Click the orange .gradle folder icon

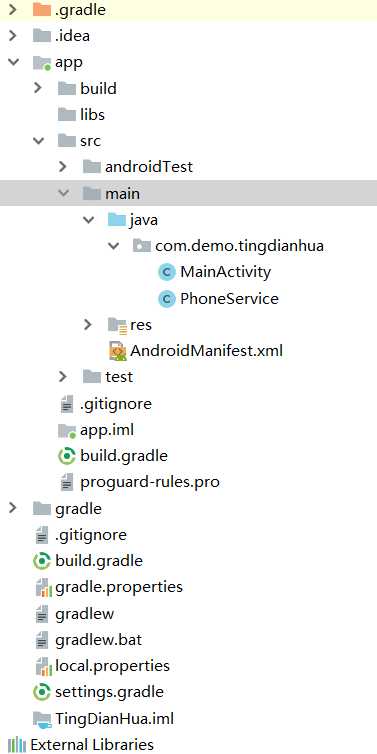click(42, 10)
